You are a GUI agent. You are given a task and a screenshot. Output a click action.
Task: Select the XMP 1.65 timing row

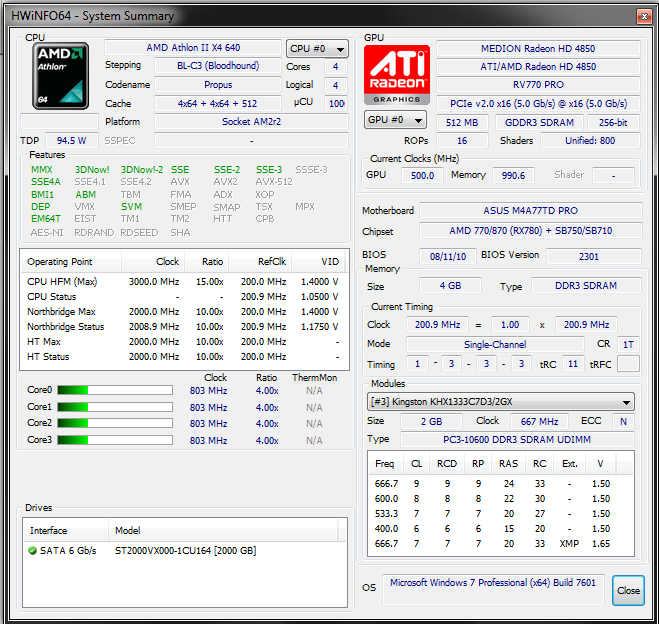[x=500, y=544]
